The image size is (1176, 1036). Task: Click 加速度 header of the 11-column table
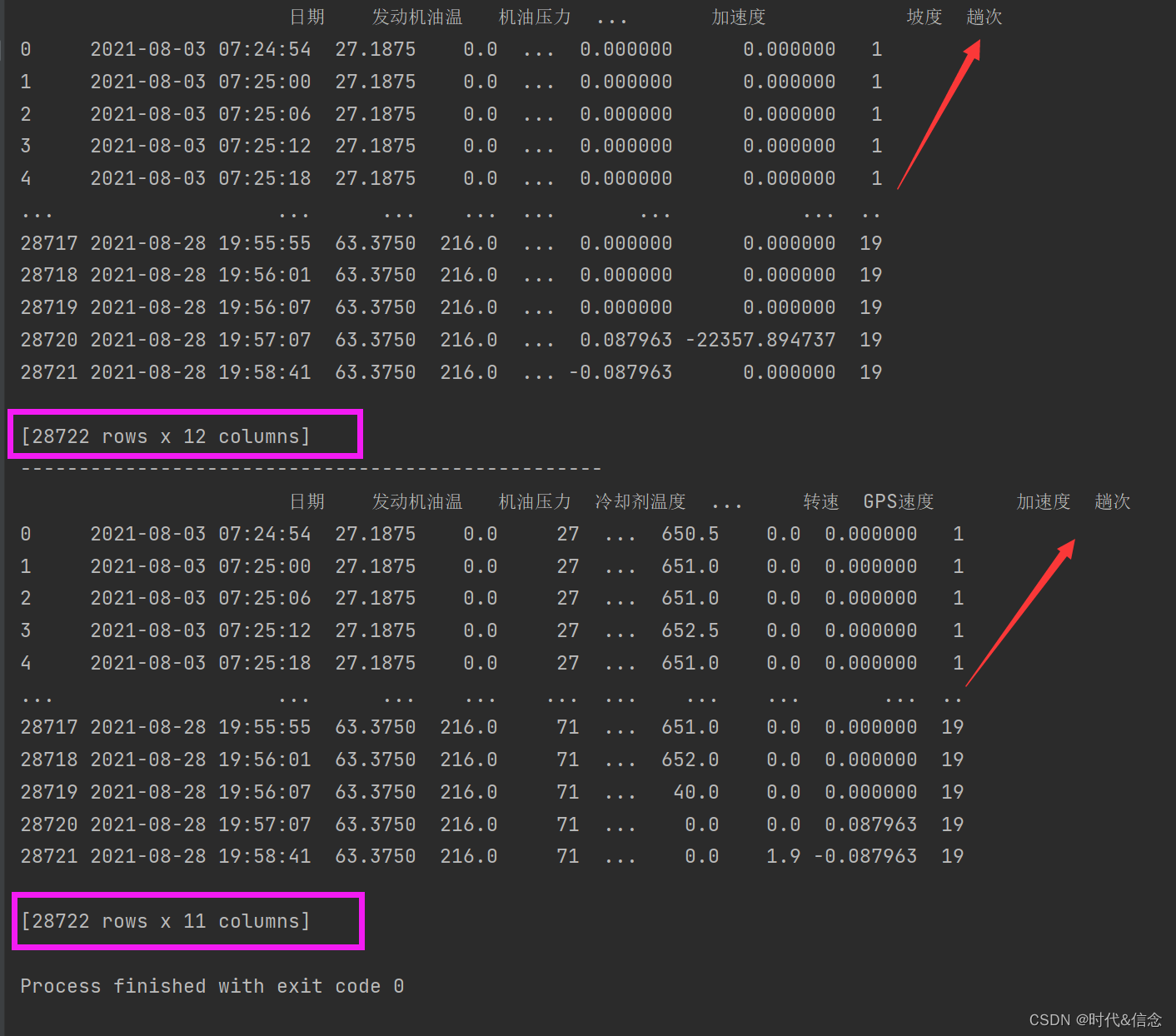click(1044, 501)
